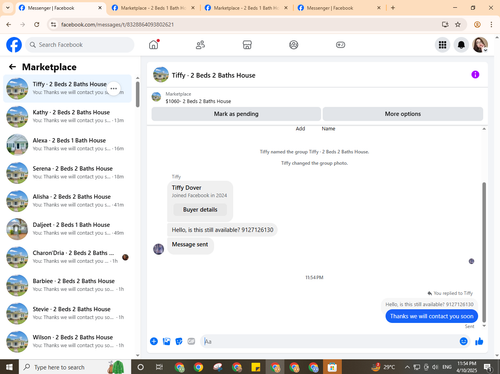Click the Search Facebook field
The image size is (500, 374).
coord(80,45)
